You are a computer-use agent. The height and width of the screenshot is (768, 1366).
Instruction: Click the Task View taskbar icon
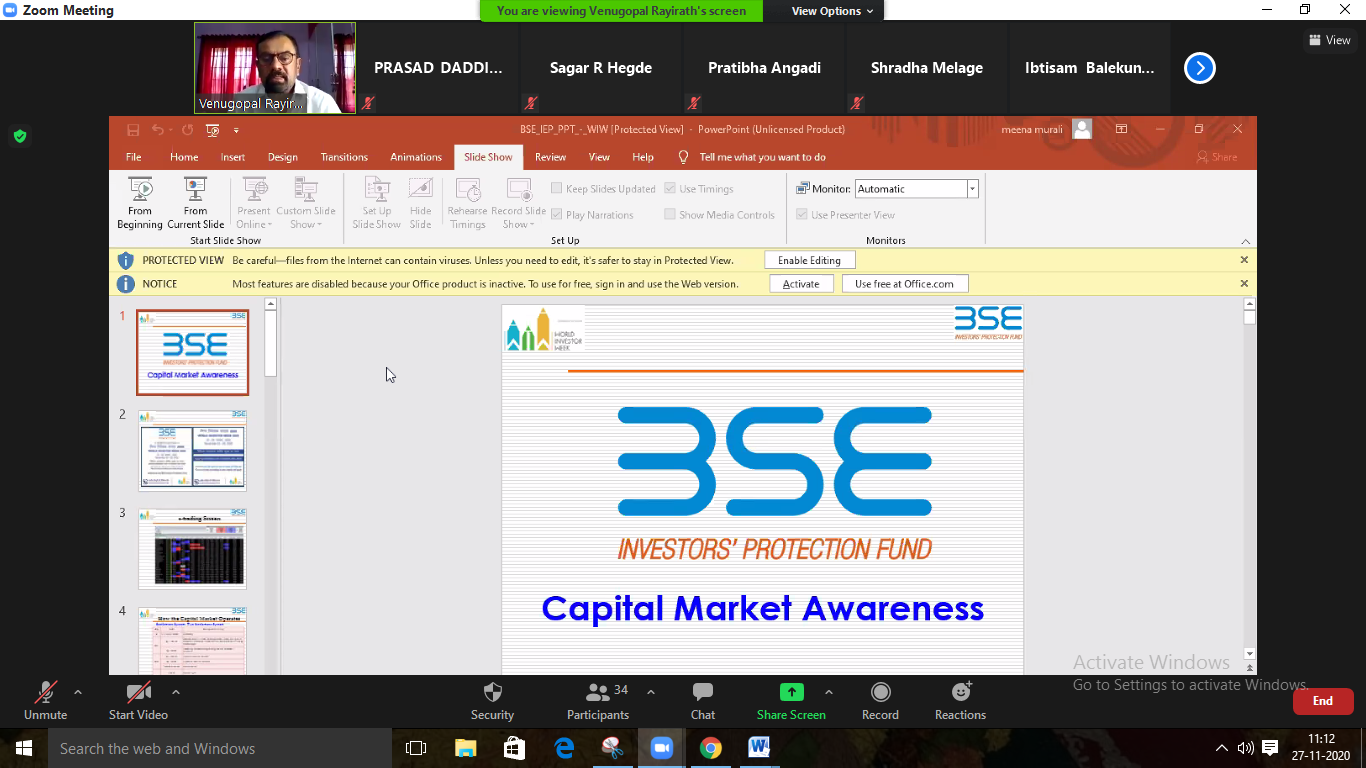click(x=416, y=748)
